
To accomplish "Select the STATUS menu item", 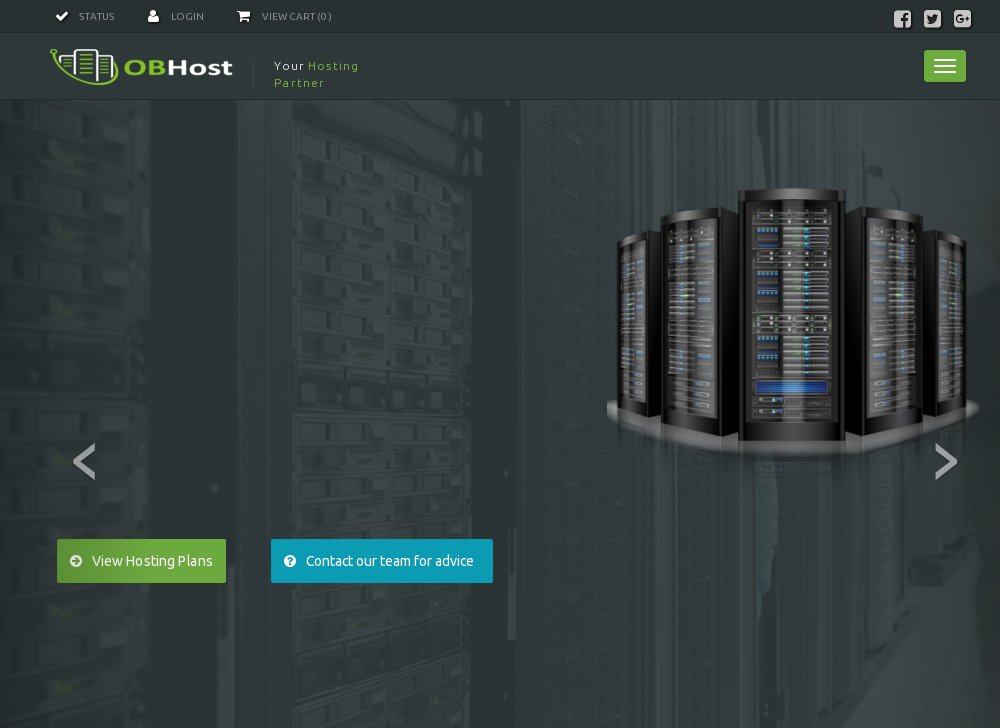I will 97,16.
